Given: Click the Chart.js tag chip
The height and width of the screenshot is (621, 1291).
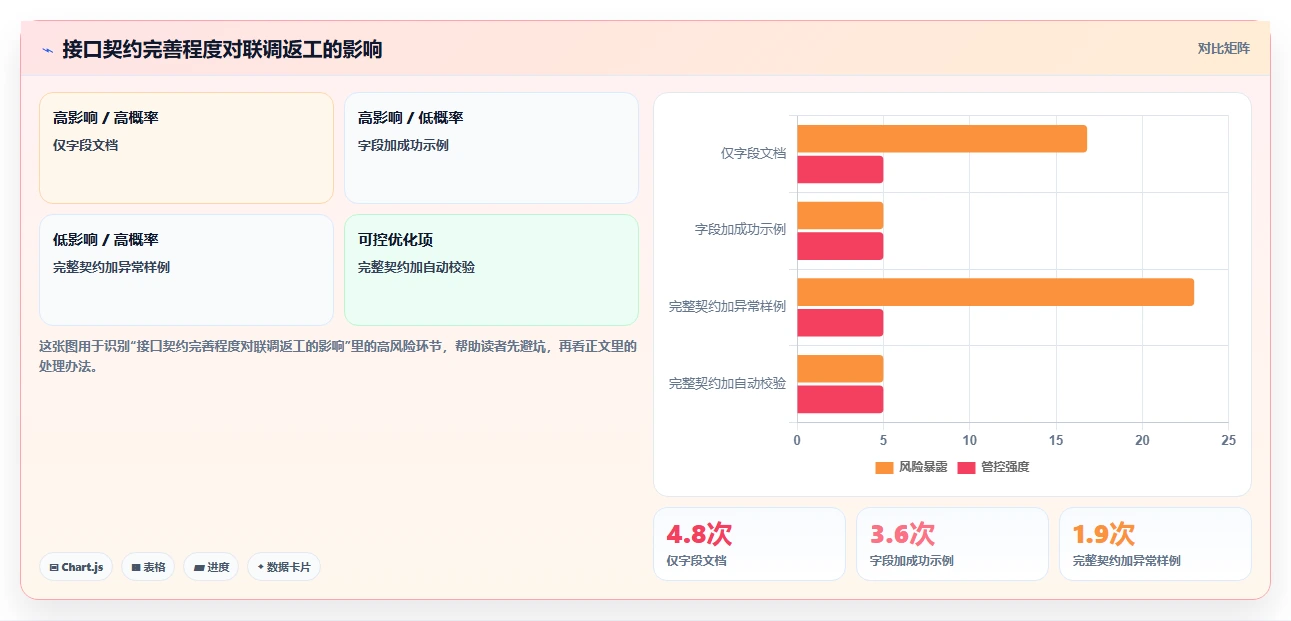Looking at the screenshot, I should point(76,567).
